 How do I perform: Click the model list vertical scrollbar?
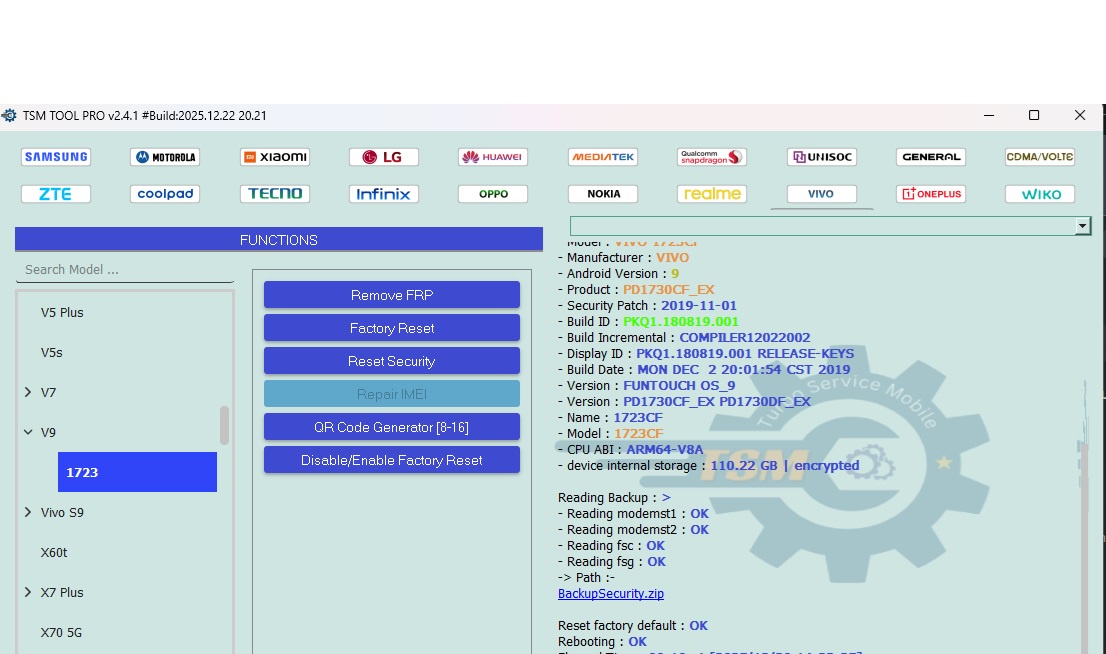[x=224, y=425]
